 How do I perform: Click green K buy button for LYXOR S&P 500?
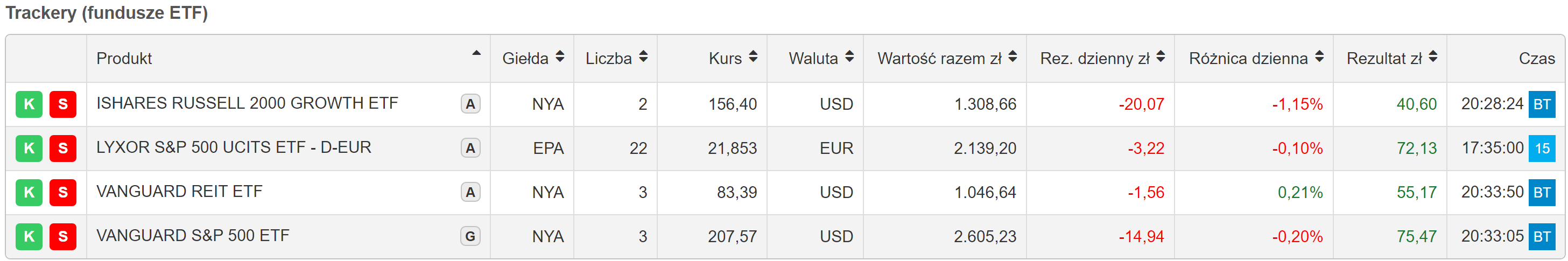coord(29,148)
